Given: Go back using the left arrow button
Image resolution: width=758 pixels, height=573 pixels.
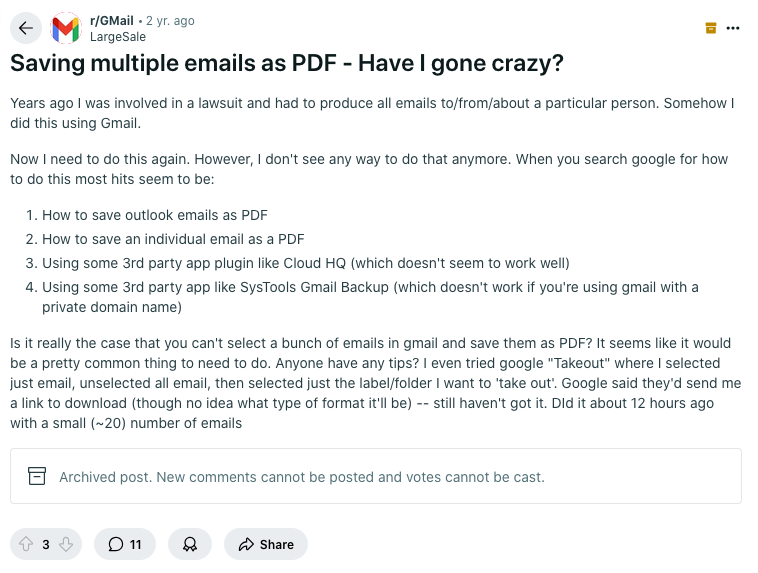Looking at the screenshot, I should coord(26,29).
